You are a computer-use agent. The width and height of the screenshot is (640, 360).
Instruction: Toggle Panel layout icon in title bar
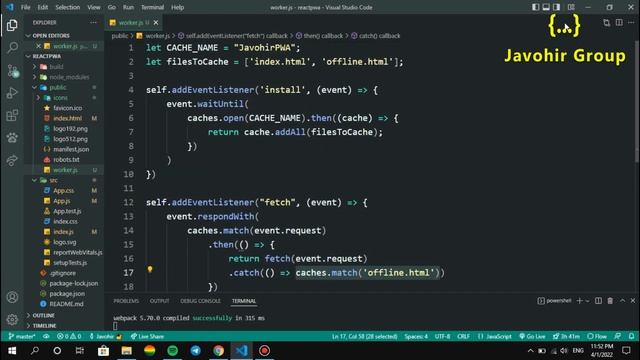point(546,7)
